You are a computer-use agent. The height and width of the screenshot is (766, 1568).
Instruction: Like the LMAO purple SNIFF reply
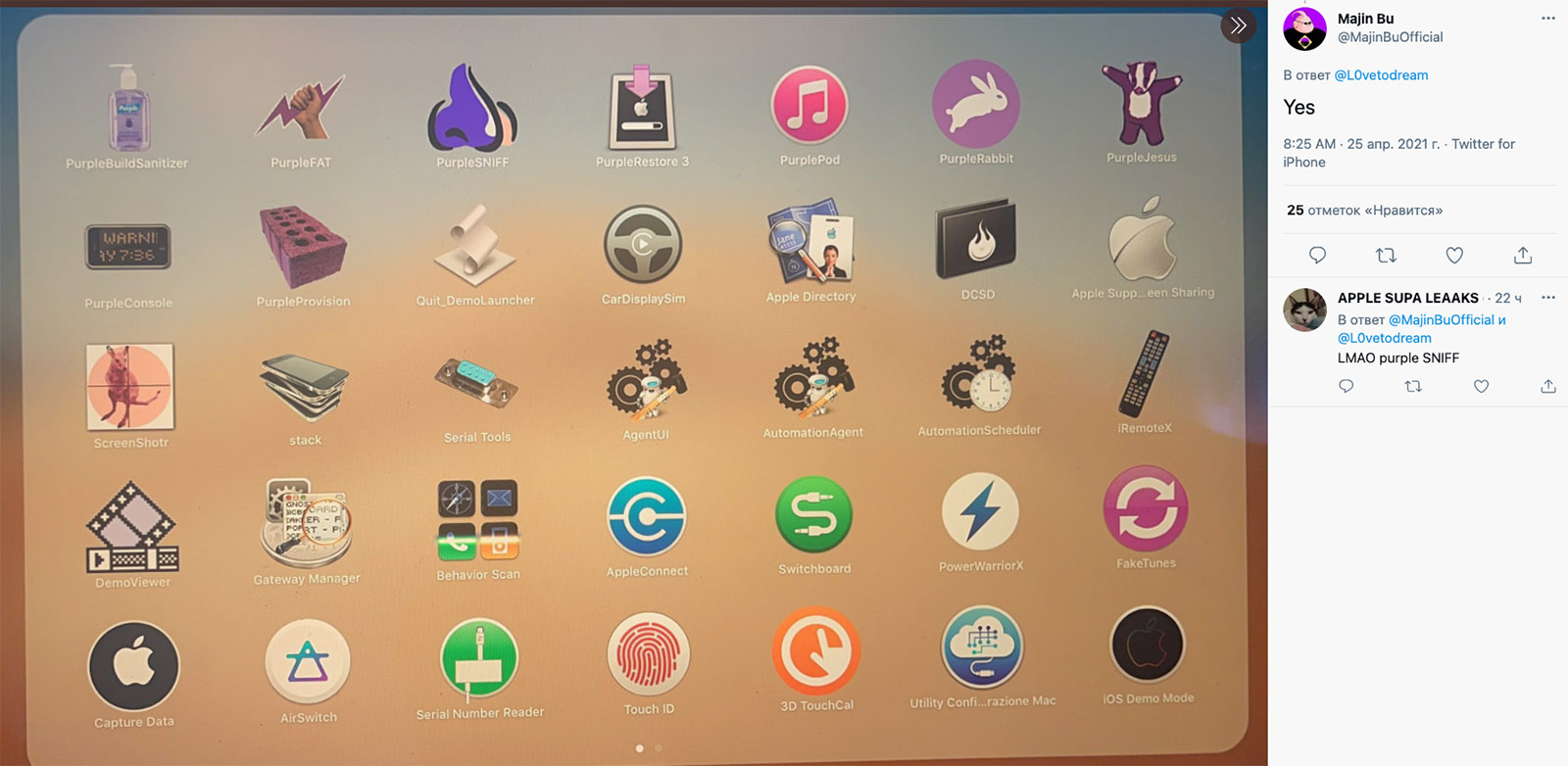1481,387
